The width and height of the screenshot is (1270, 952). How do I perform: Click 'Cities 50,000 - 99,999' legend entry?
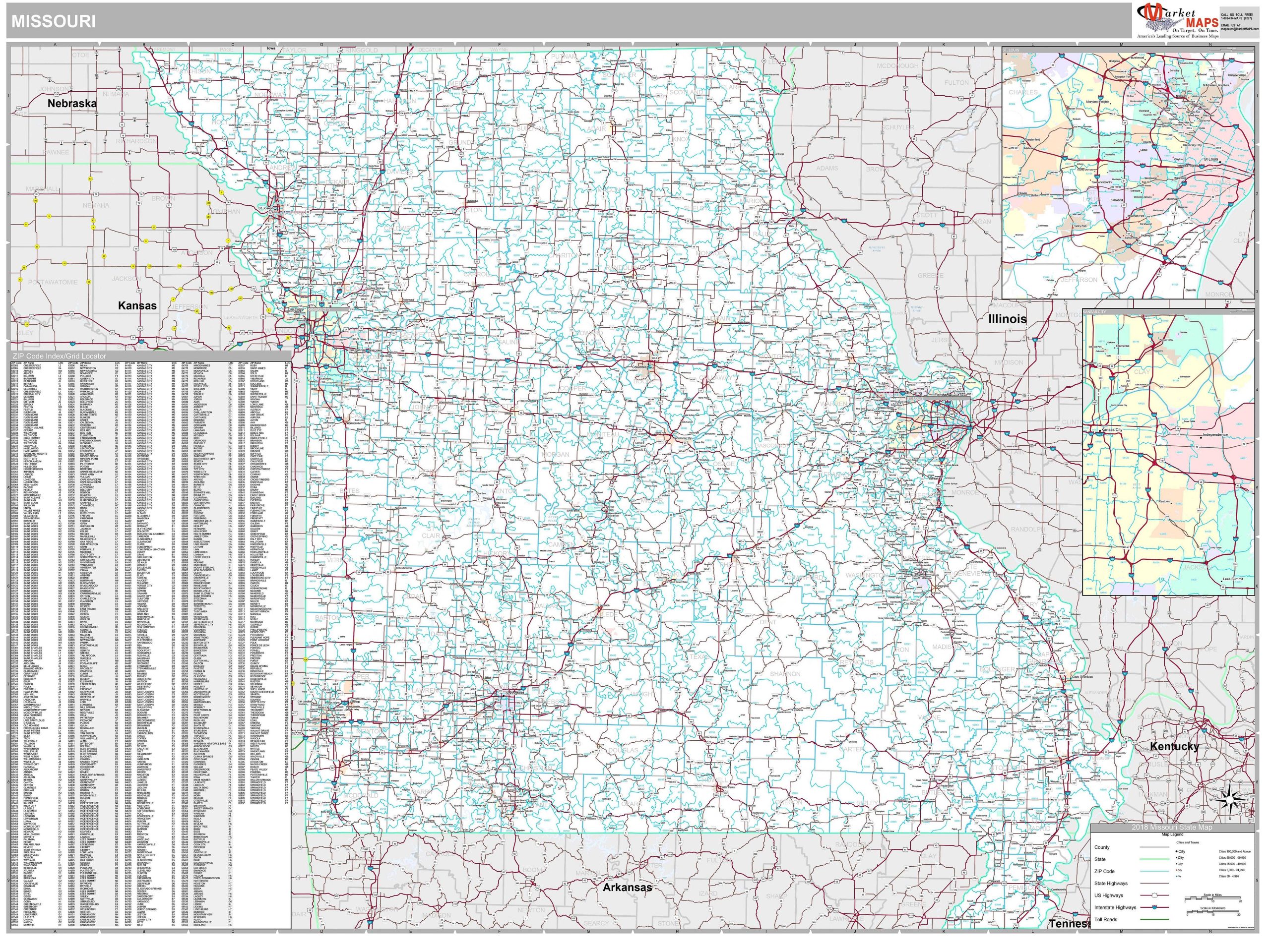(x=1233, y=858)
